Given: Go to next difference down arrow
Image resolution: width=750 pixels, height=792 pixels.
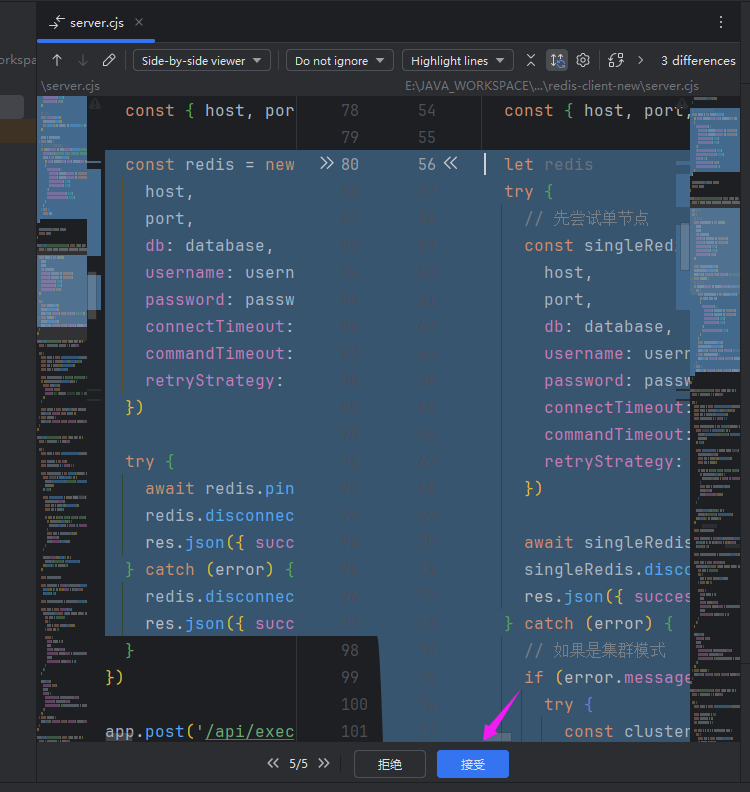Looking at the screenshot, I should pos(83,61).
